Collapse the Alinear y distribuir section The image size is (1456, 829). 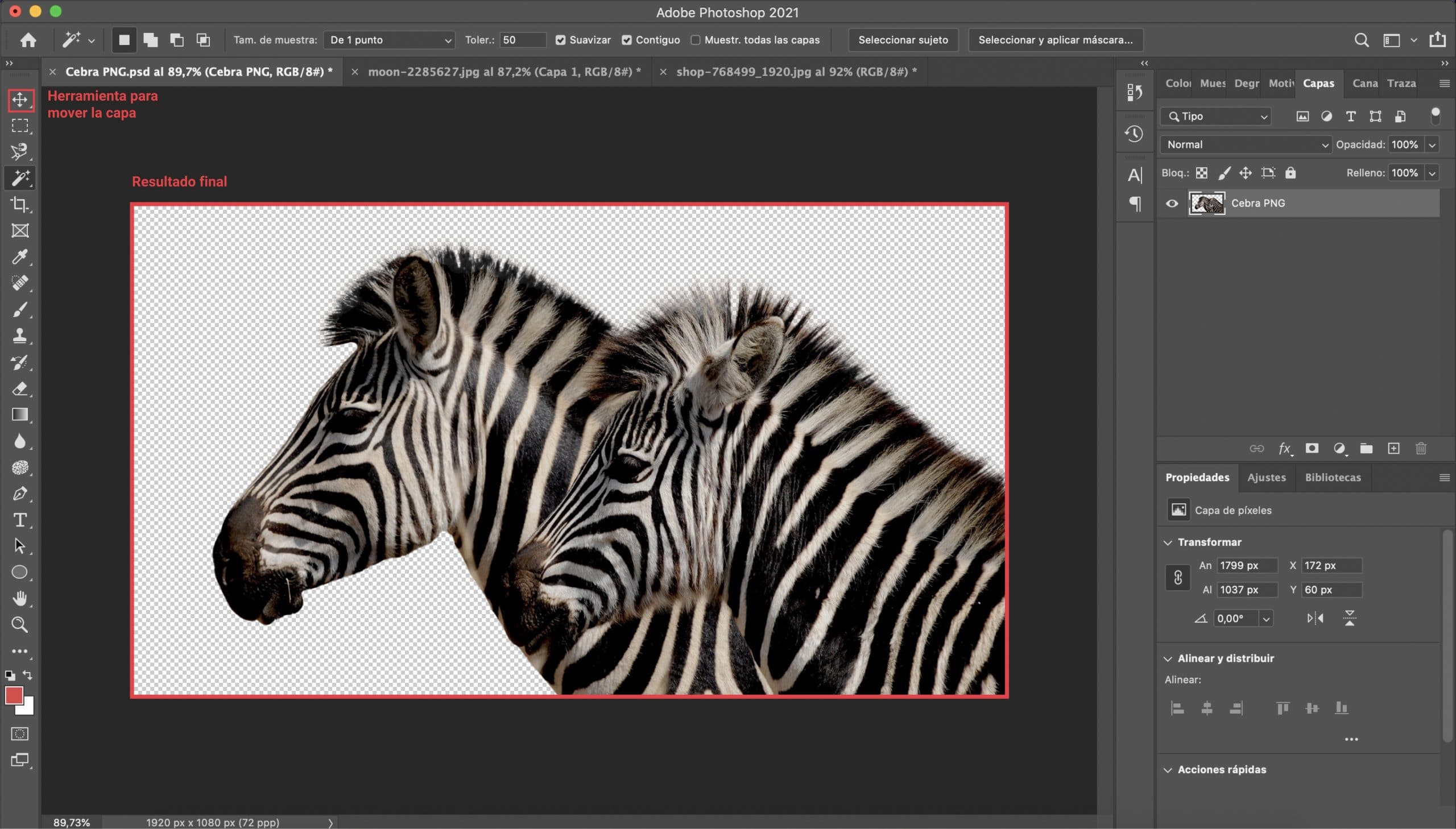click(1168, 659)
